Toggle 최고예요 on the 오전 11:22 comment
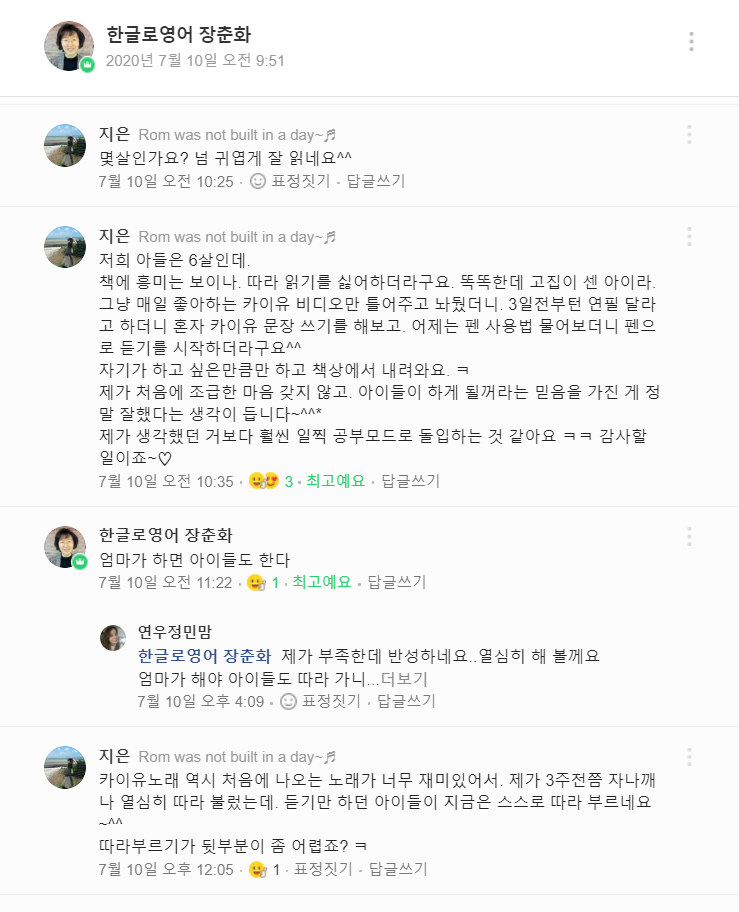The image size is (739, 912). tap(321, 582)
